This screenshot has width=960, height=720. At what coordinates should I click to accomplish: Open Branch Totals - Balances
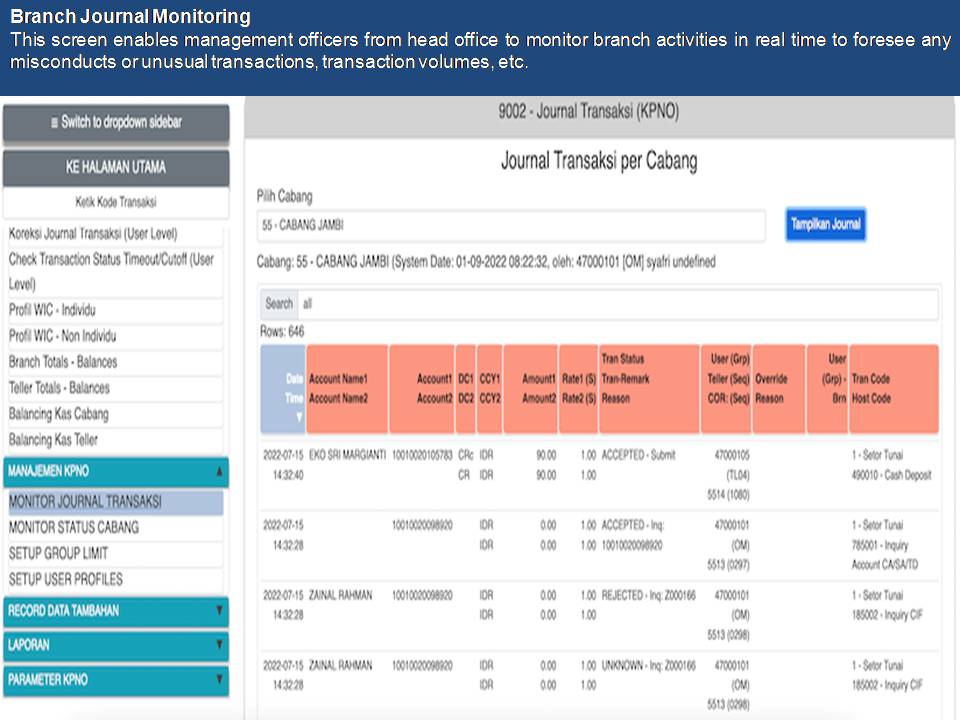pos(116,362)
